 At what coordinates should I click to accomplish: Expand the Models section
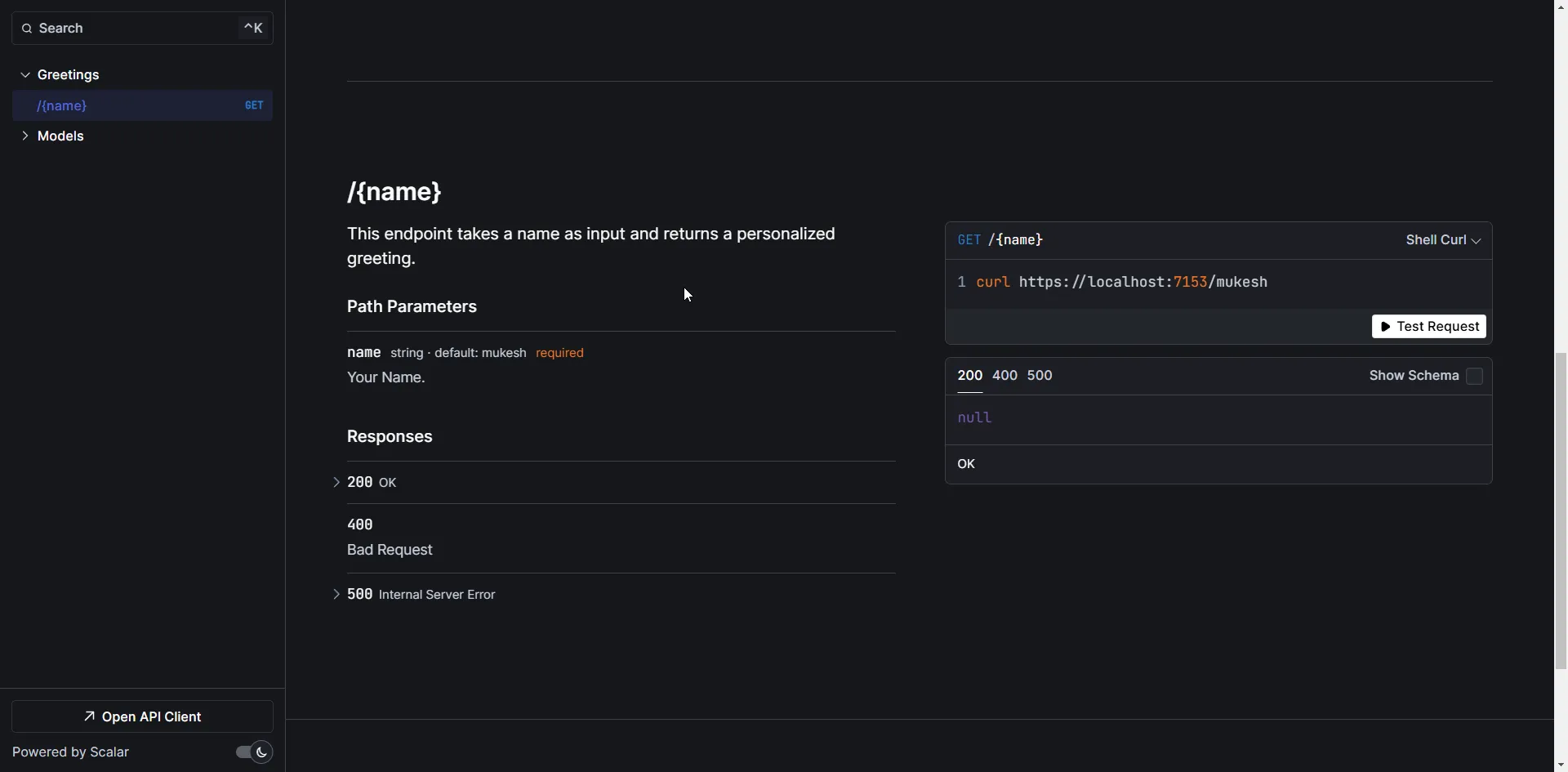point(25,136)
